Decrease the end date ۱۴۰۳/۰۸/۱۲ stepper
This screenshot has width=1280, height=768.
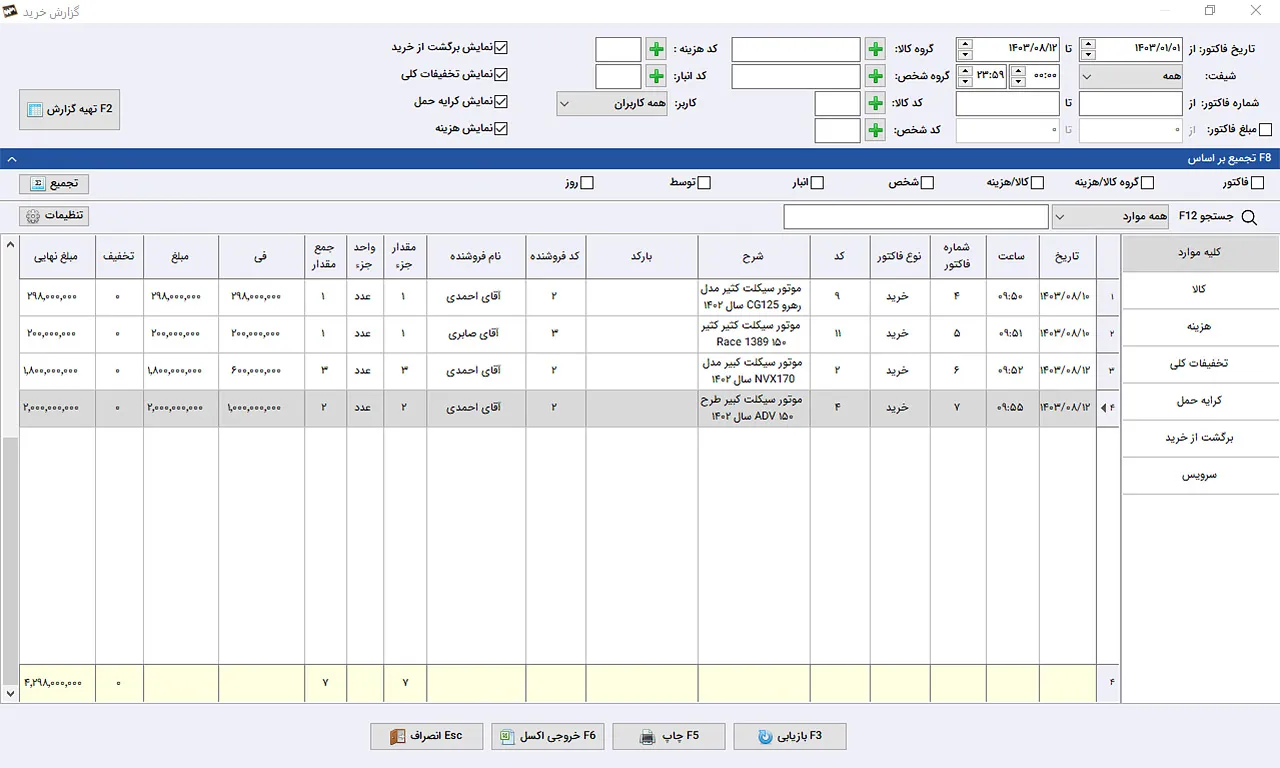pos(965,55)
